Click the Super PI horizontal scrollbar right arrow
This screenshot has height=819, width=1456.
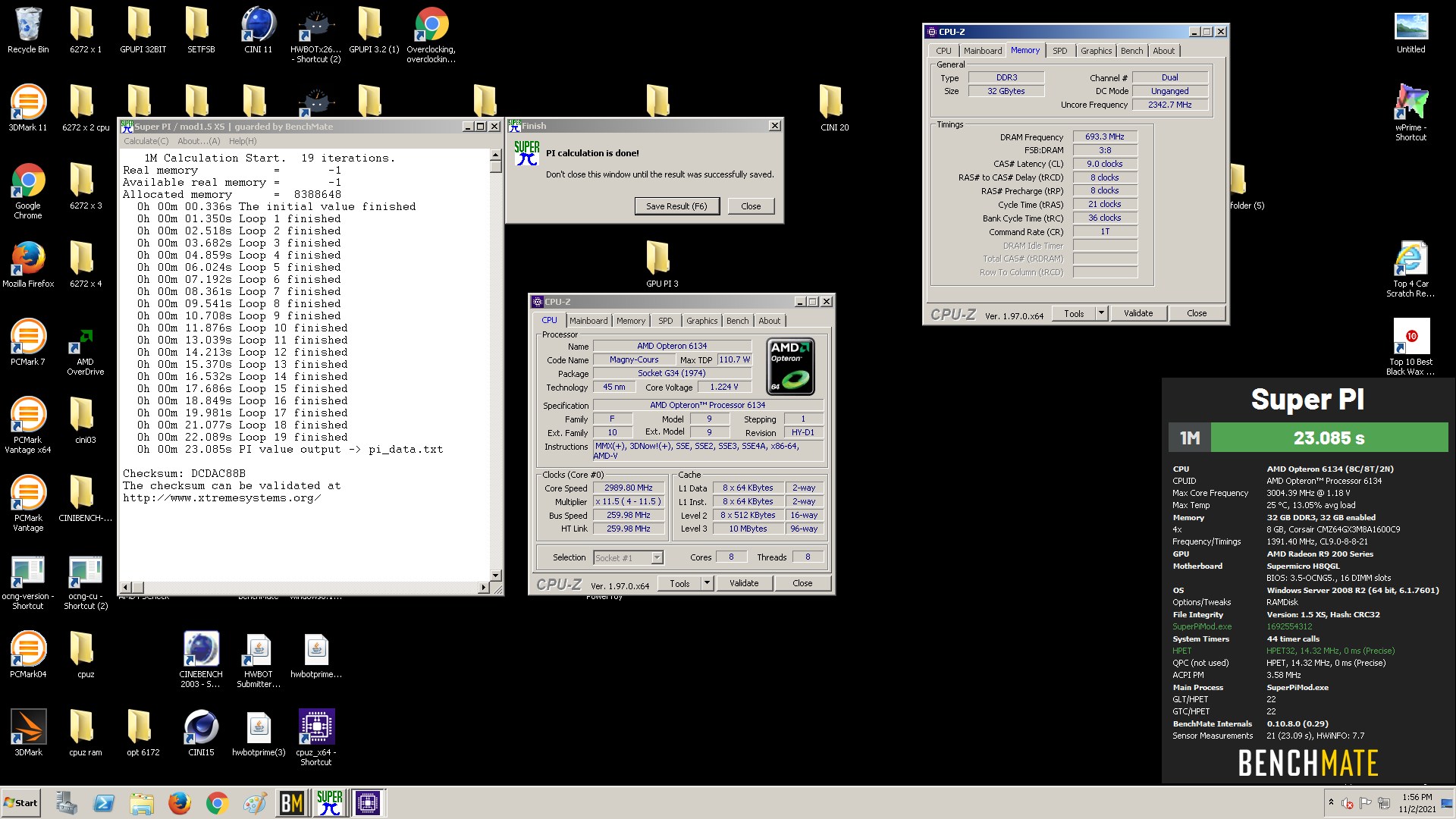(x=484, y=588)
